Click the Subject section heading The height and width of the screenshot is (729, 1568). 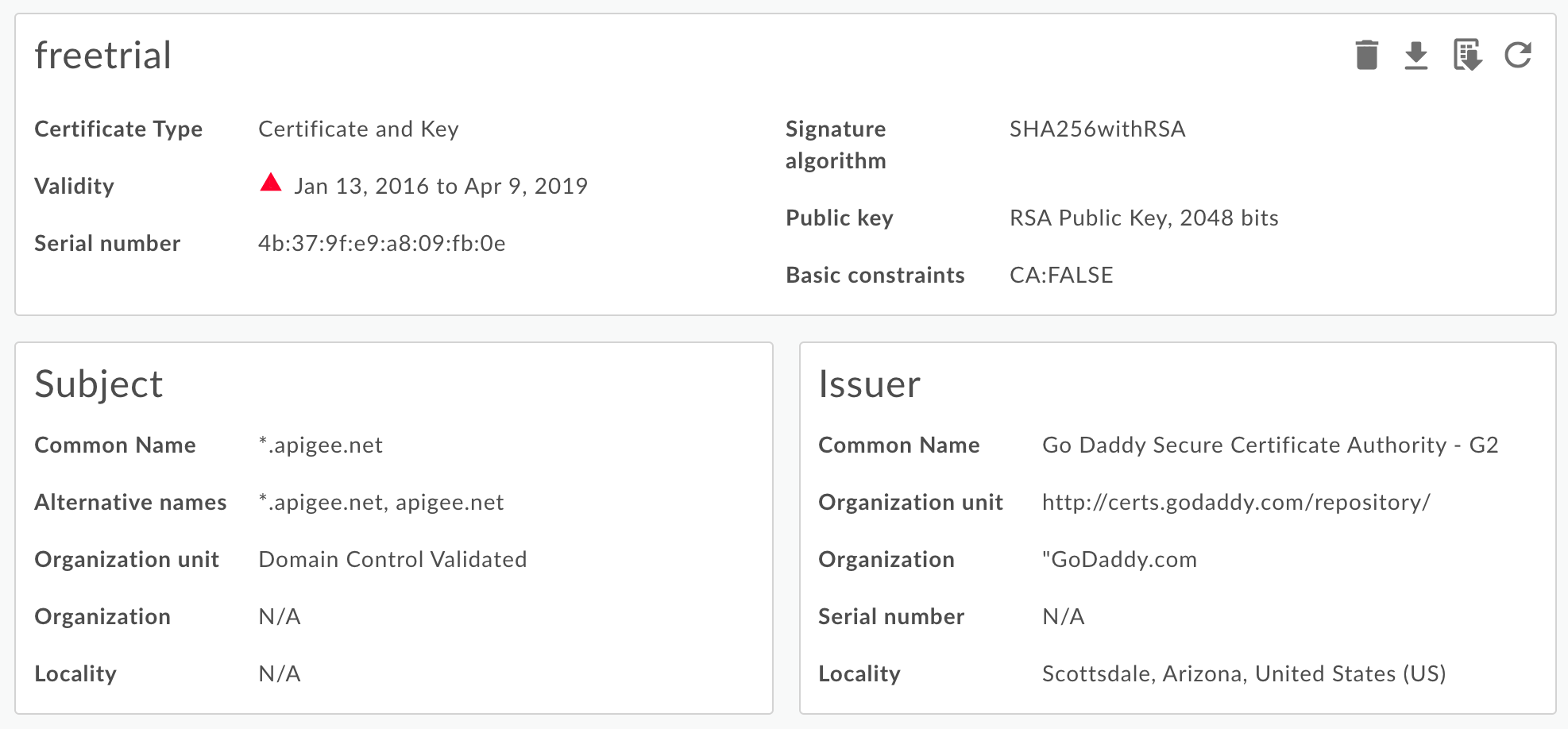tap(98, 384)
